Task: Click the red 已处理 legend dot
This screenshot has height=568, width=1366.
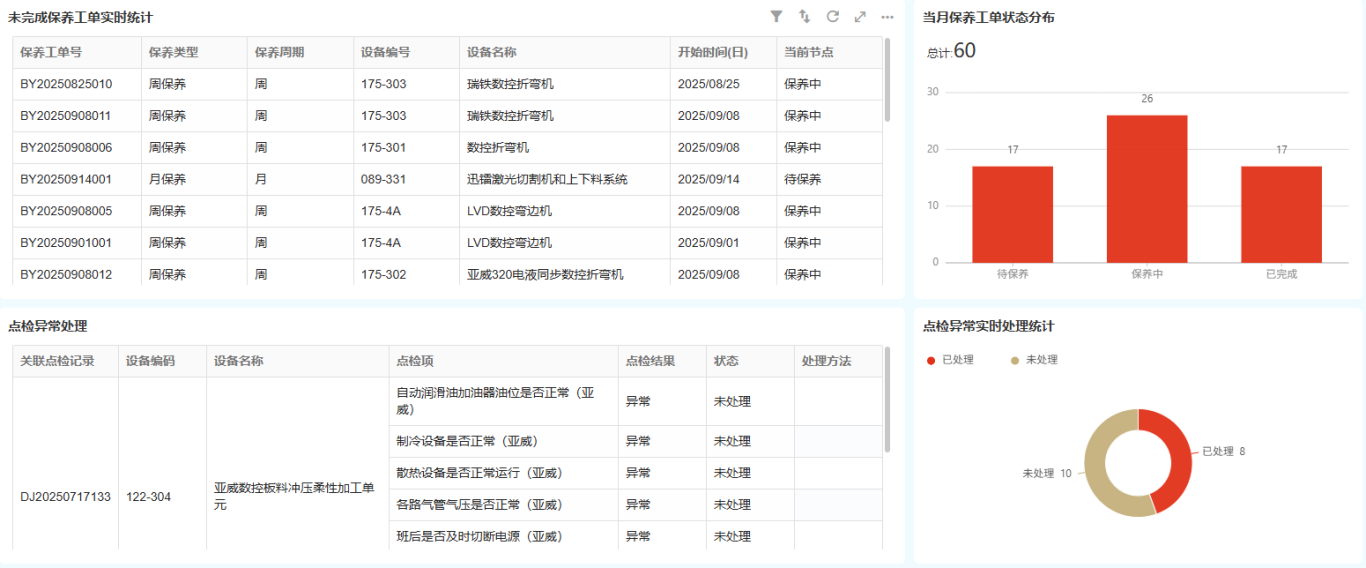Action: coord(932,360)
